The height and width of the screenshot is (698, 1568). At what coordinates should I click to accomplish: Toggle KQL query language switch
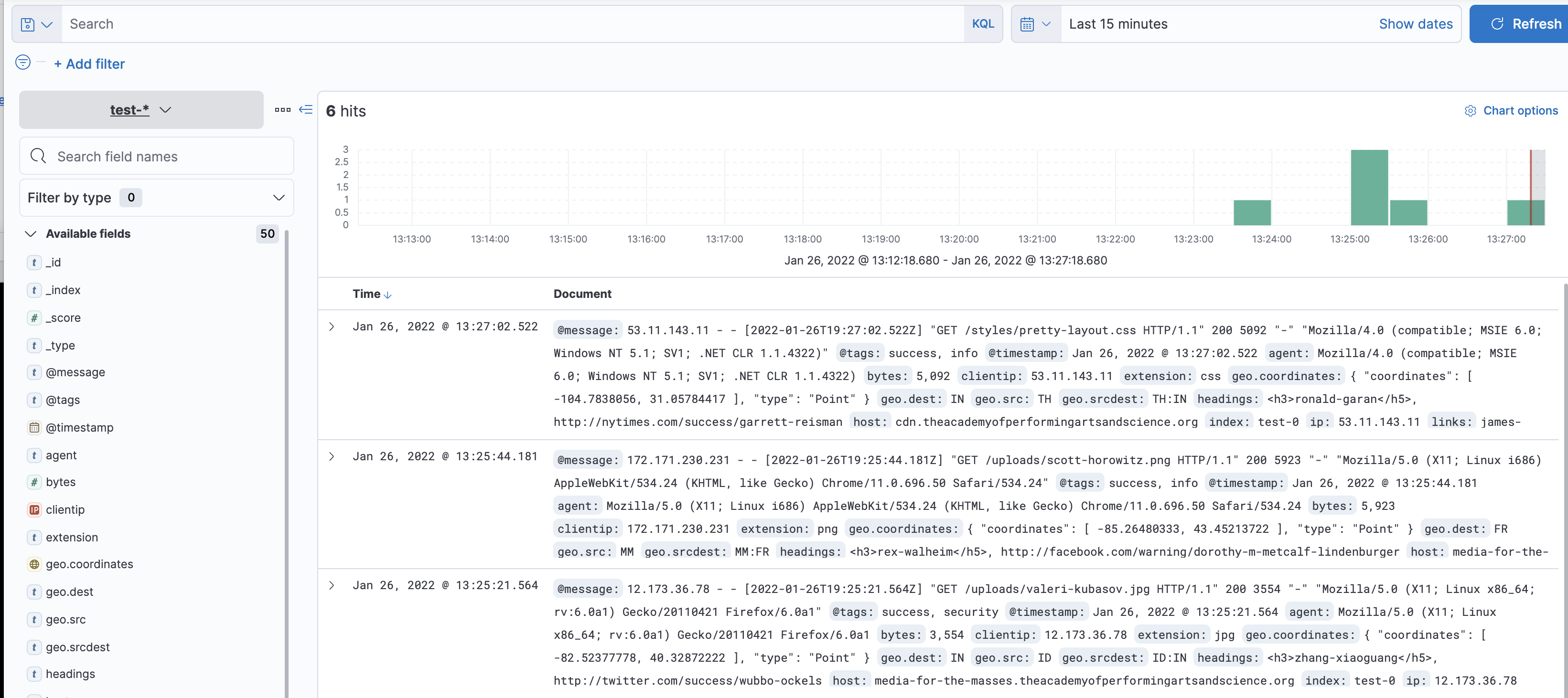pos(982,24)
